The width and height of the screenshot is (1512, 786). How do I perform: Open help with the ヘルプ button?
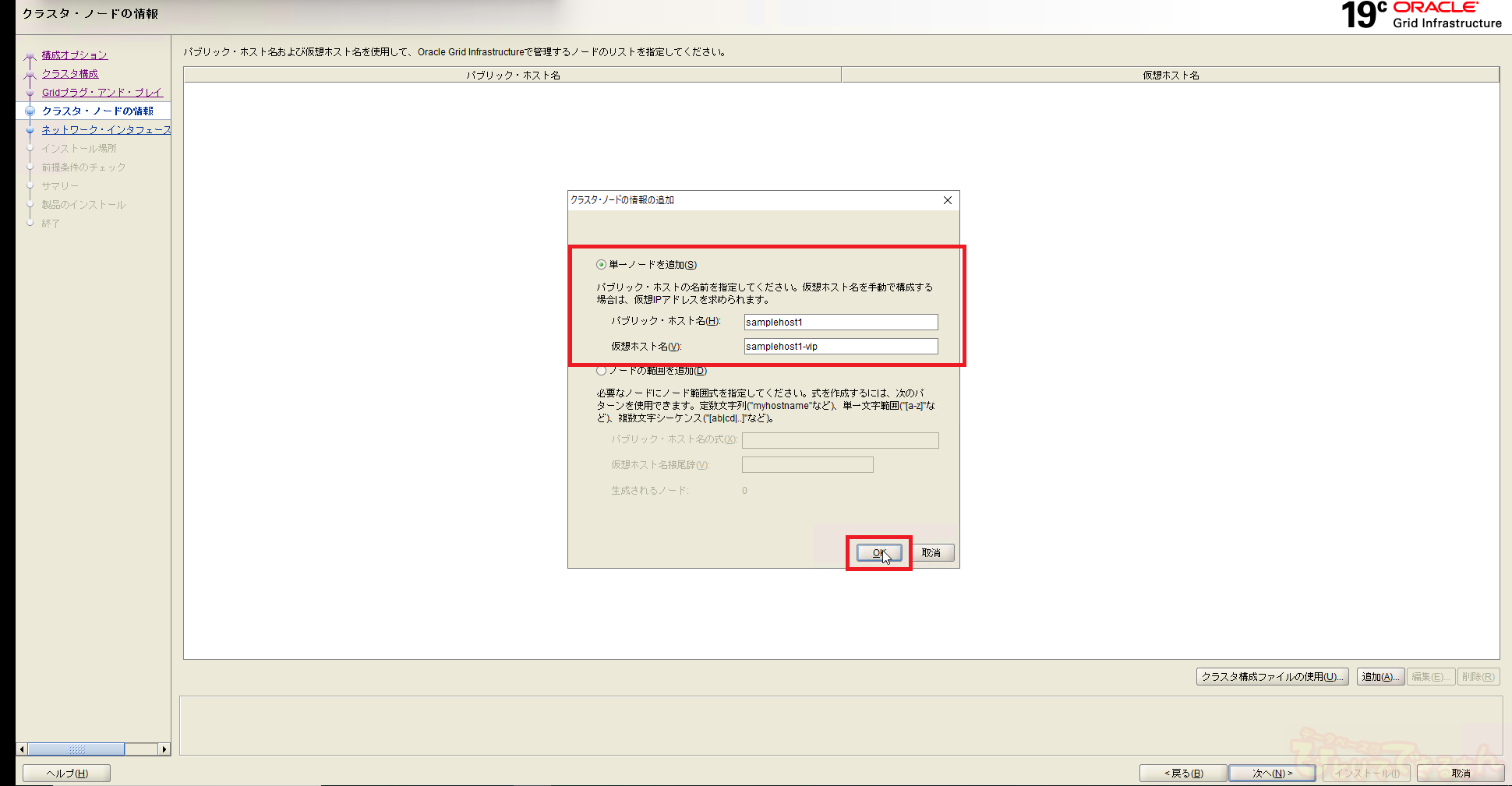[x=67, y=774]
